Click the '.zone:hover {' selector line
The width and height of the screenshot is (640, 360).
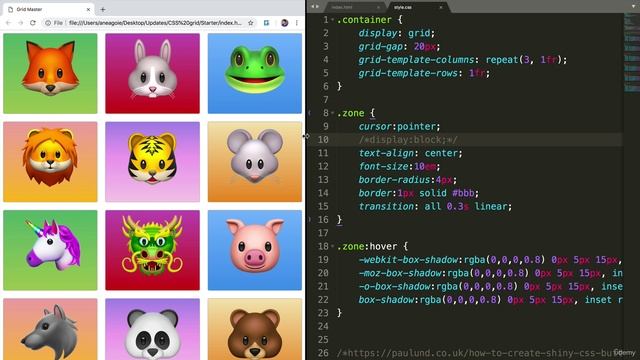(x=372, y=246)
